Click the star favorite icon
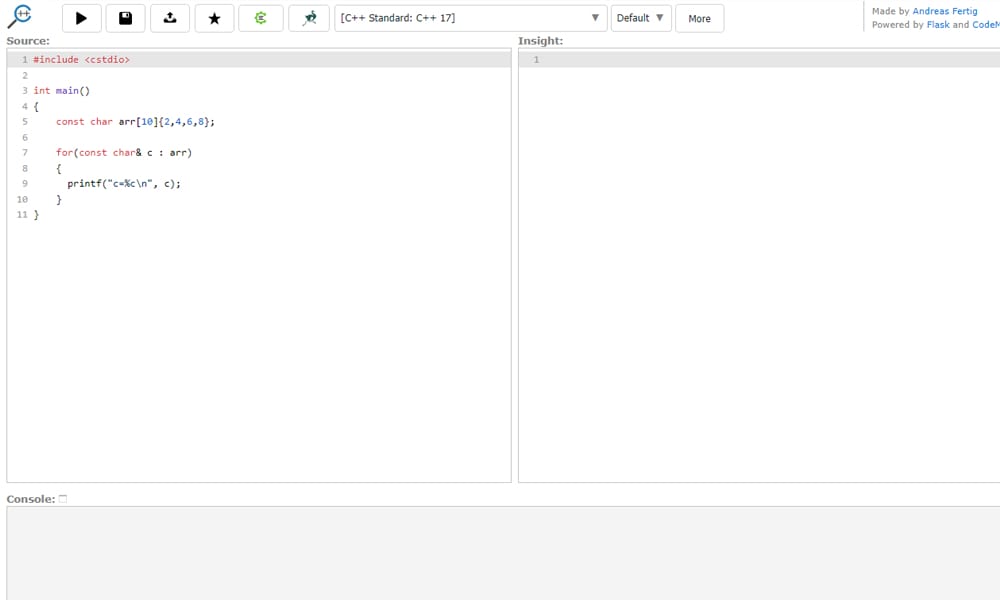The width and height of the screenshot is (1000, 600). [x=214, y=18]
